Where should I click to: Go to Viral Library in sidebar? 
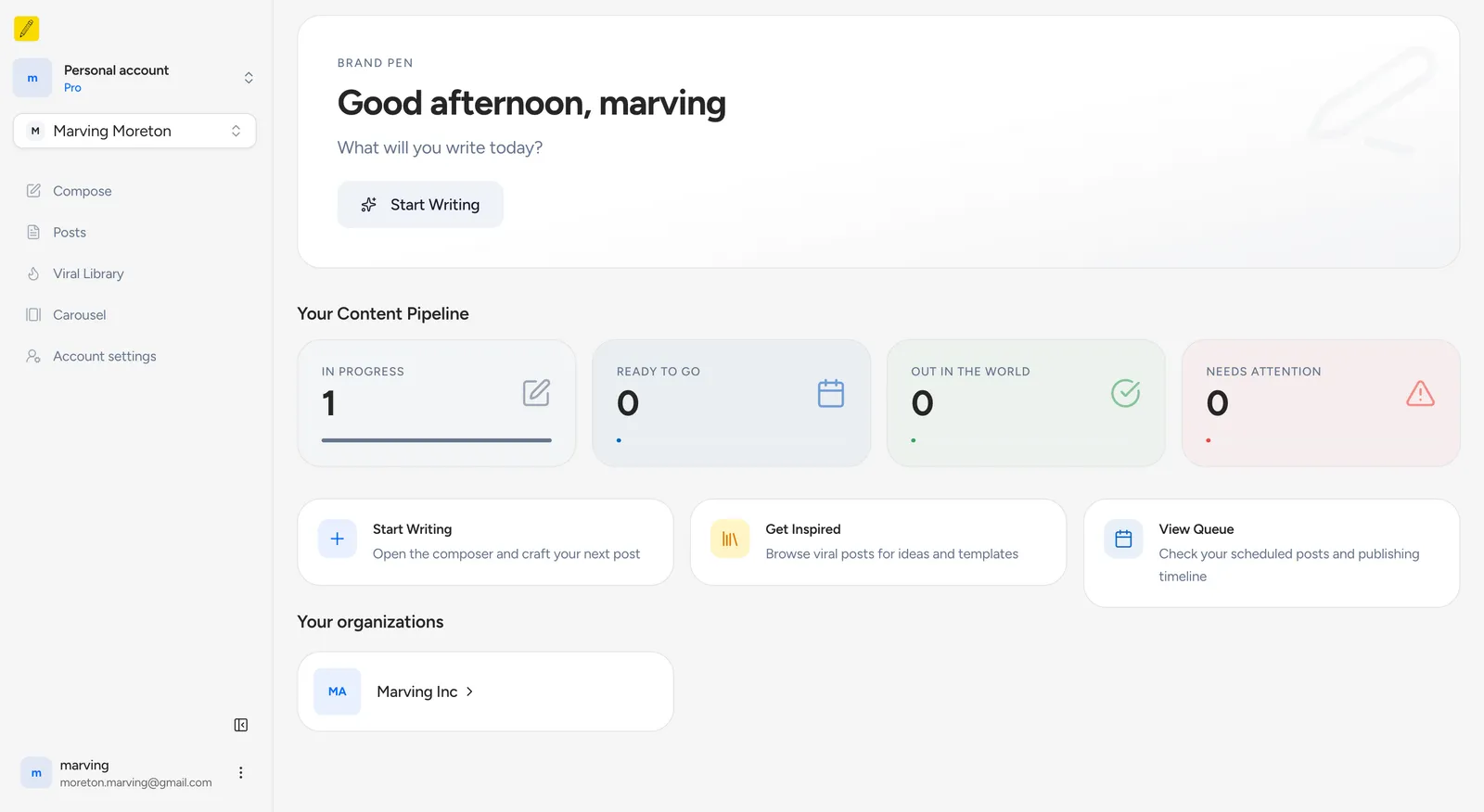point(88,273)
